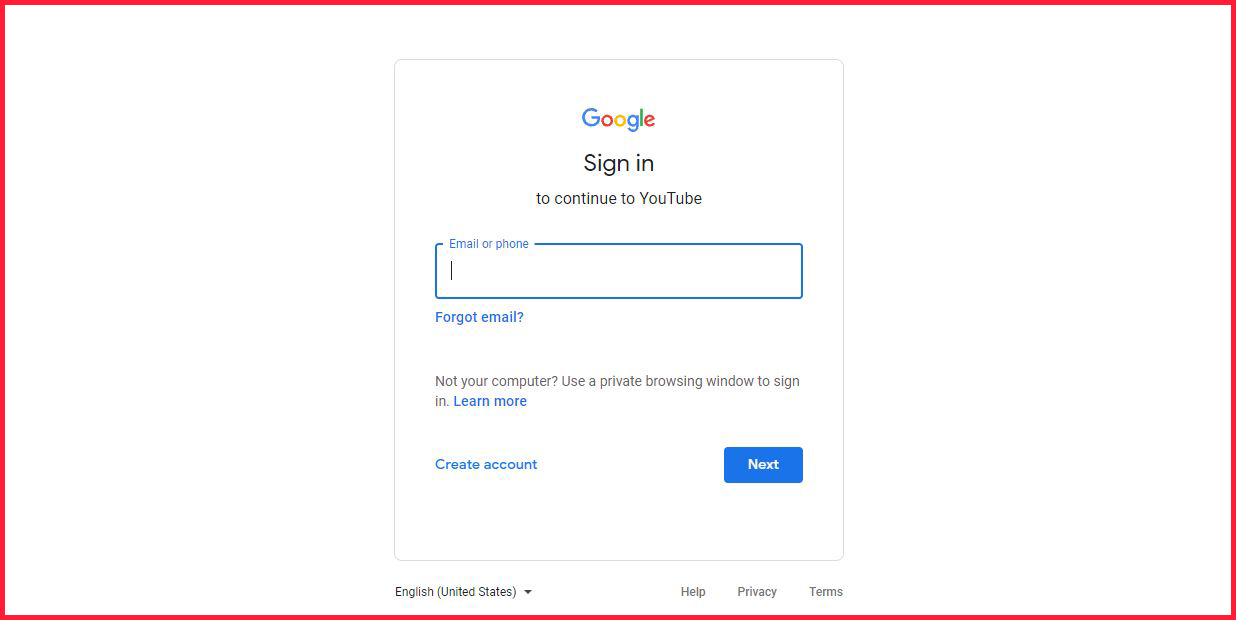Focus the Email or phone input field
This screenshot has height=620, width=1236.
[618, 271]
